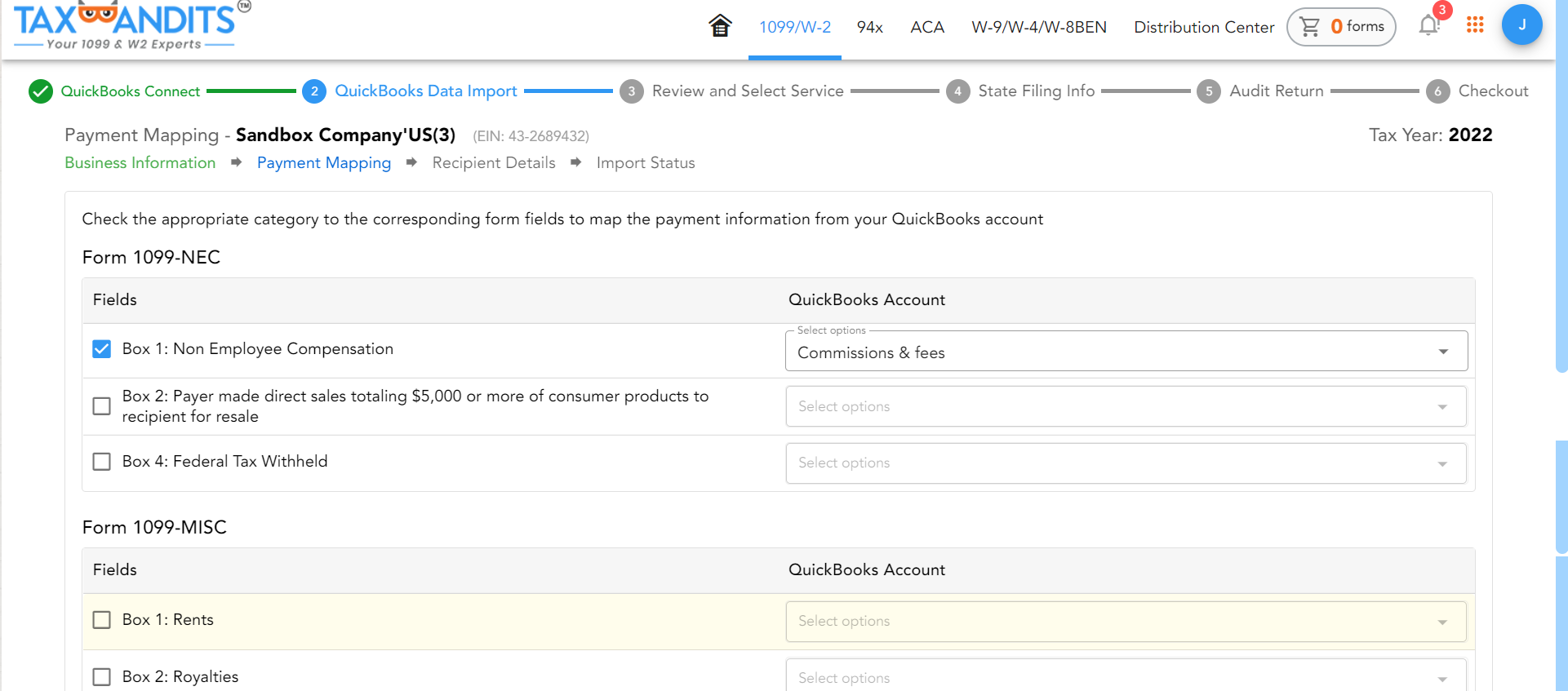The image size is (1568, 691).
Task: Open the user profile avatar J
Action: 1521,24
